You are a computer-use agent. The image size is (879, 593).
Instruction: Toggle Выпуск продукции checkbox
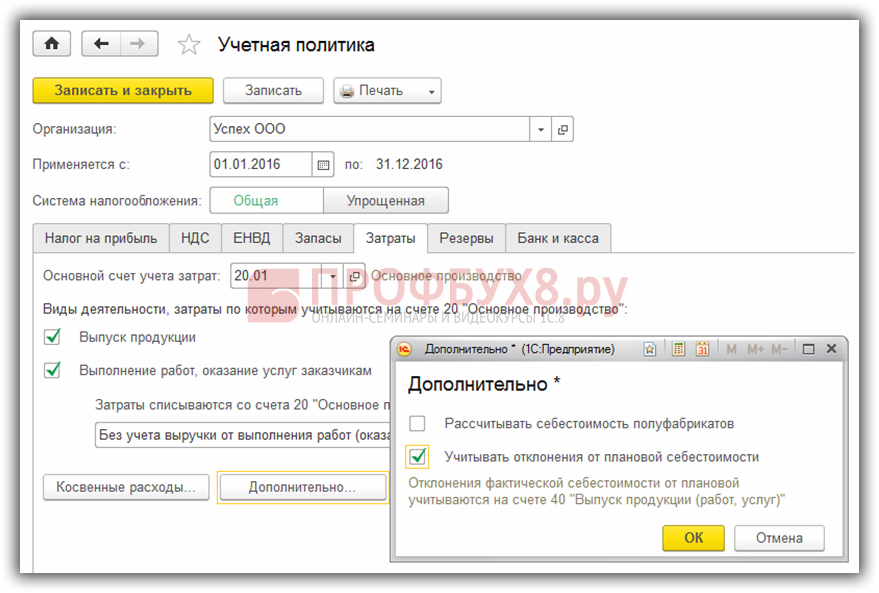(x=53, y=337)
